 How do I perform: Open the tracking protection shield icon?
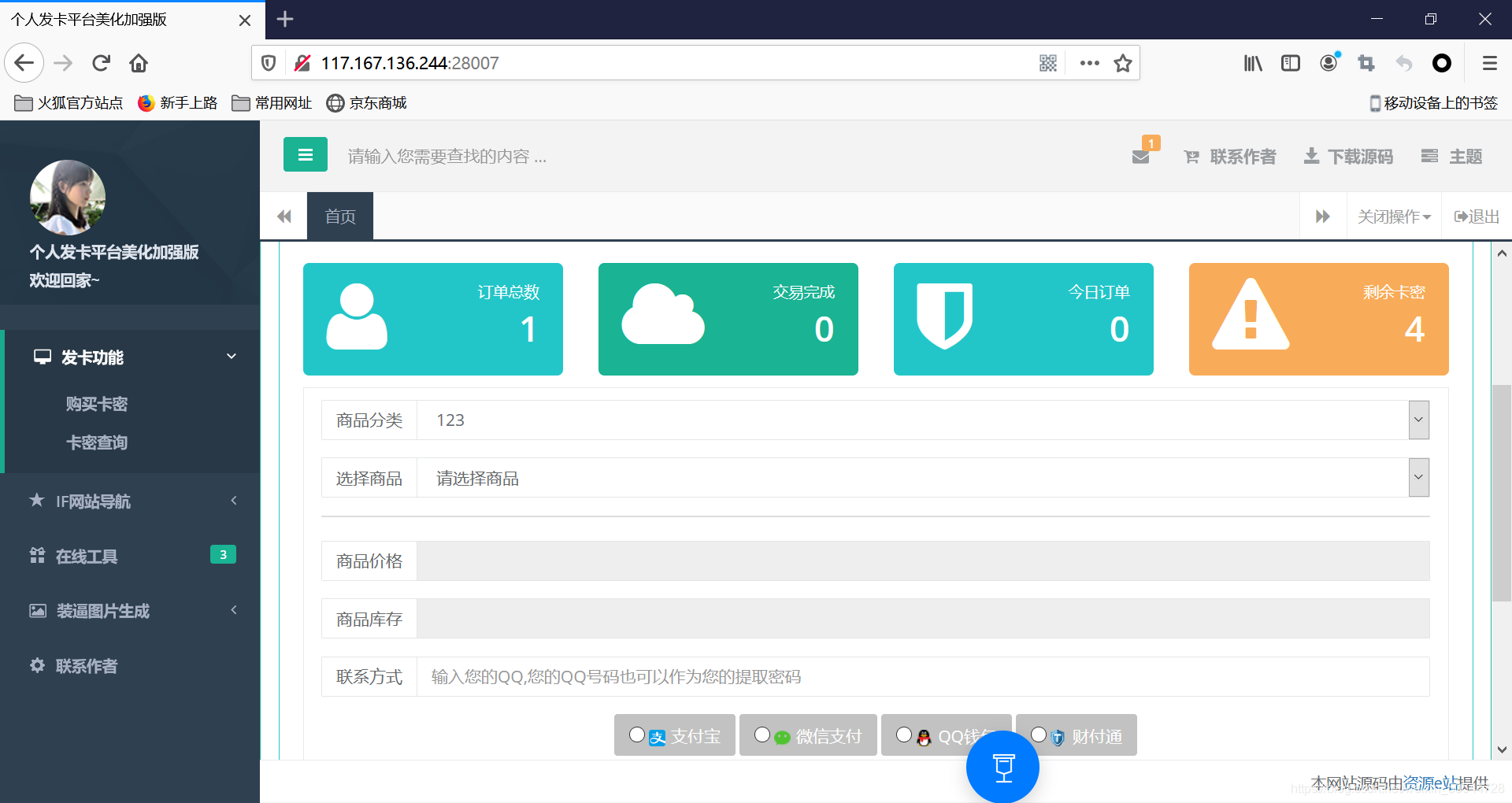[269, 63]
